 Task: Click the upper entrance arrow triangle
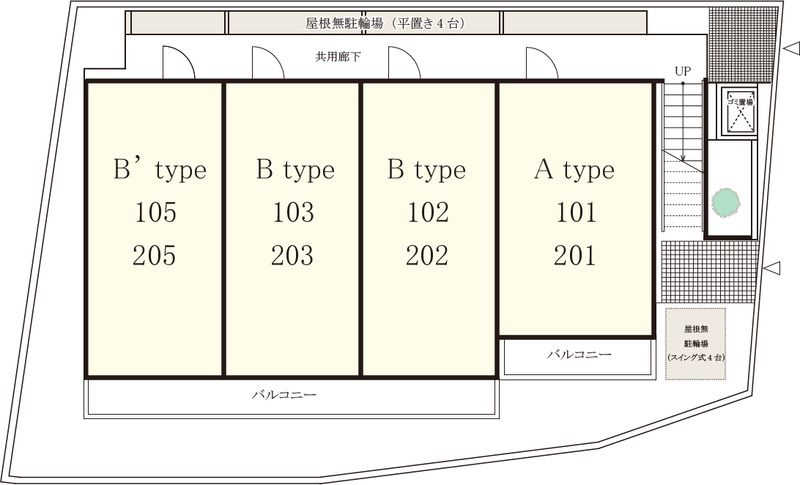point(791,49)
